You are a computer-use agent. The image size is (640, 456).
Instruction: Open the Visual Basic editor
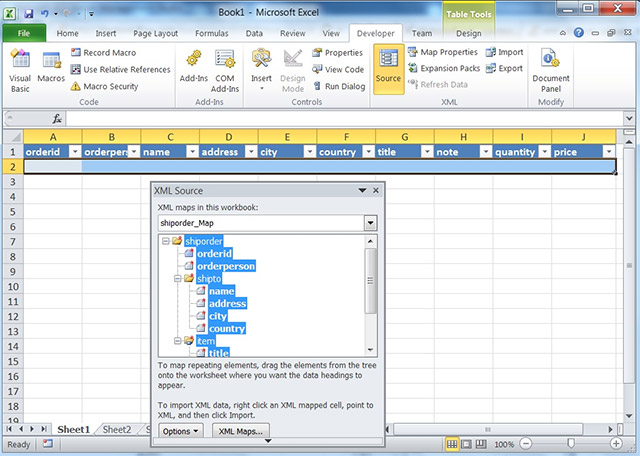(x=20, y=71)
